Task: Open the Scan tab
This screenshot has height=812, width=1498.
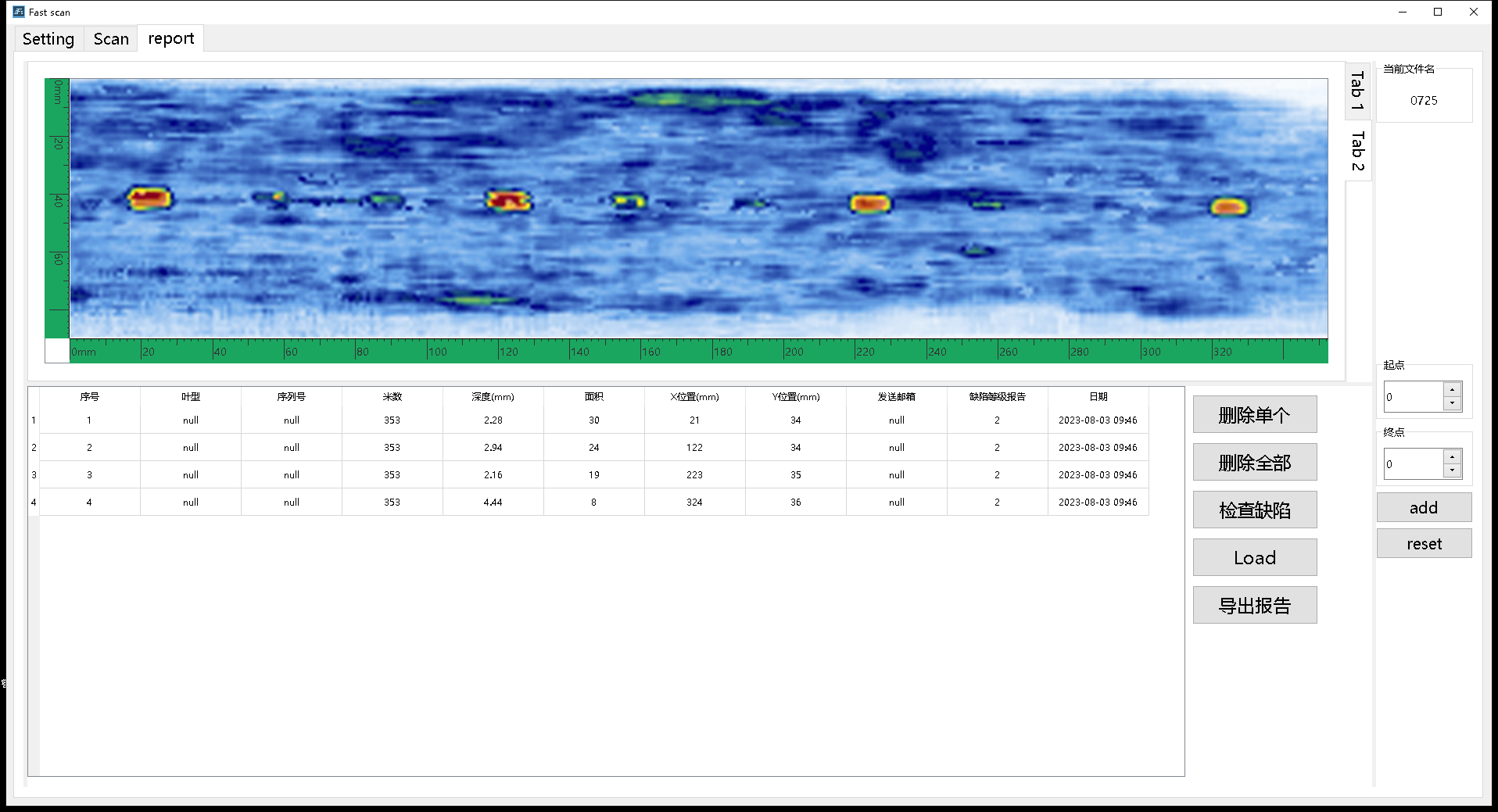Action: pos(111,39)
